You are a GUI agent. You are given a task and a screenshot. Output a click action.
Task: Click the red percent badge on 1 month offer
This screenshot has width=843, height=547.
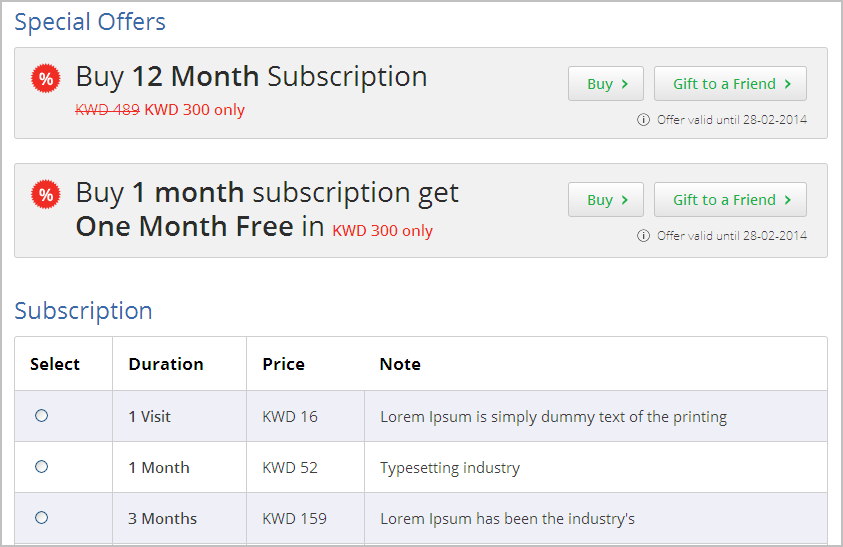(46, 194)
